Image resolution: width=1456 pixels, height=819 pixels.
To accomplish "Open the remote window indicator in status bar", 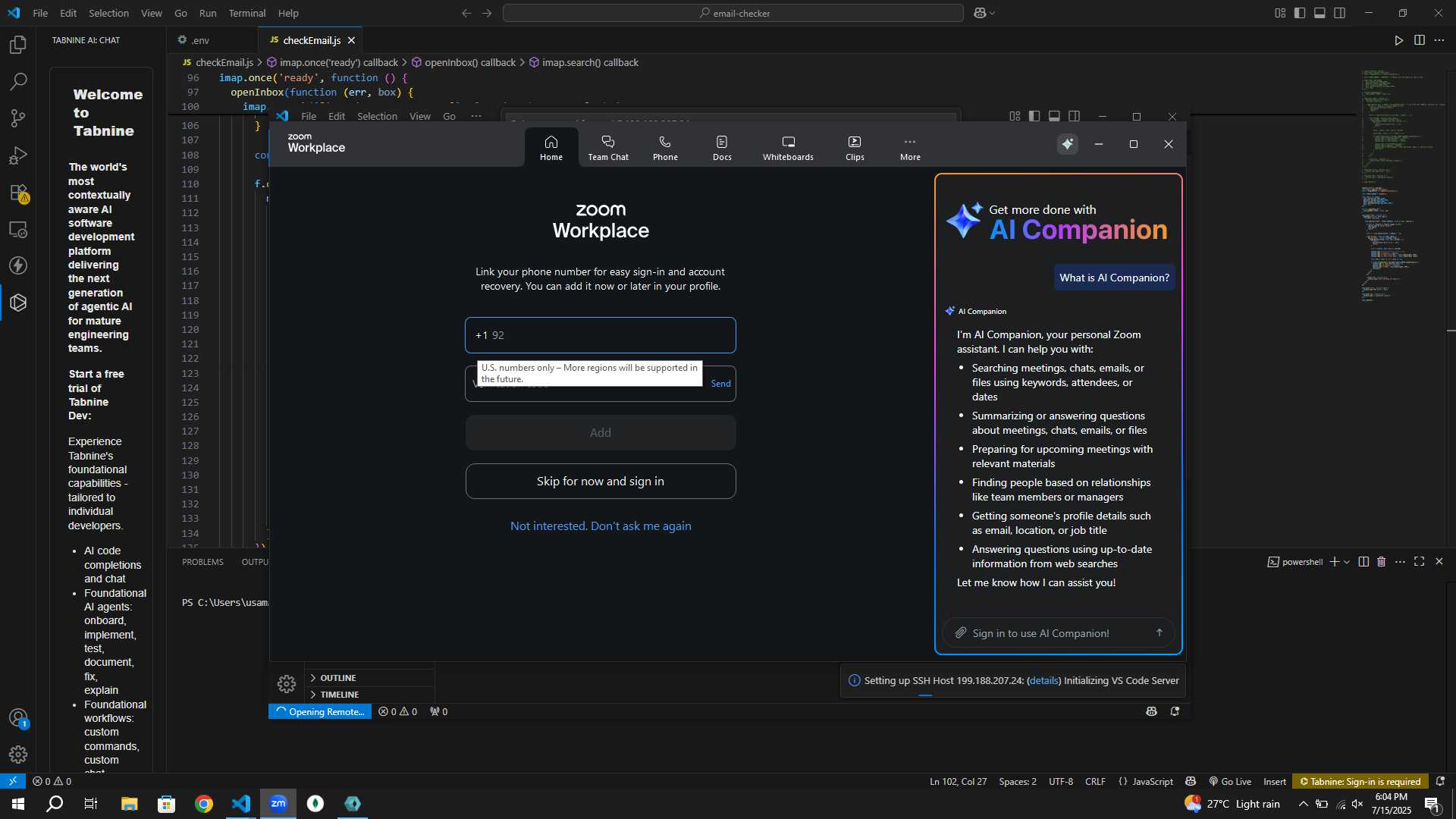I will [x=13, y=782].
